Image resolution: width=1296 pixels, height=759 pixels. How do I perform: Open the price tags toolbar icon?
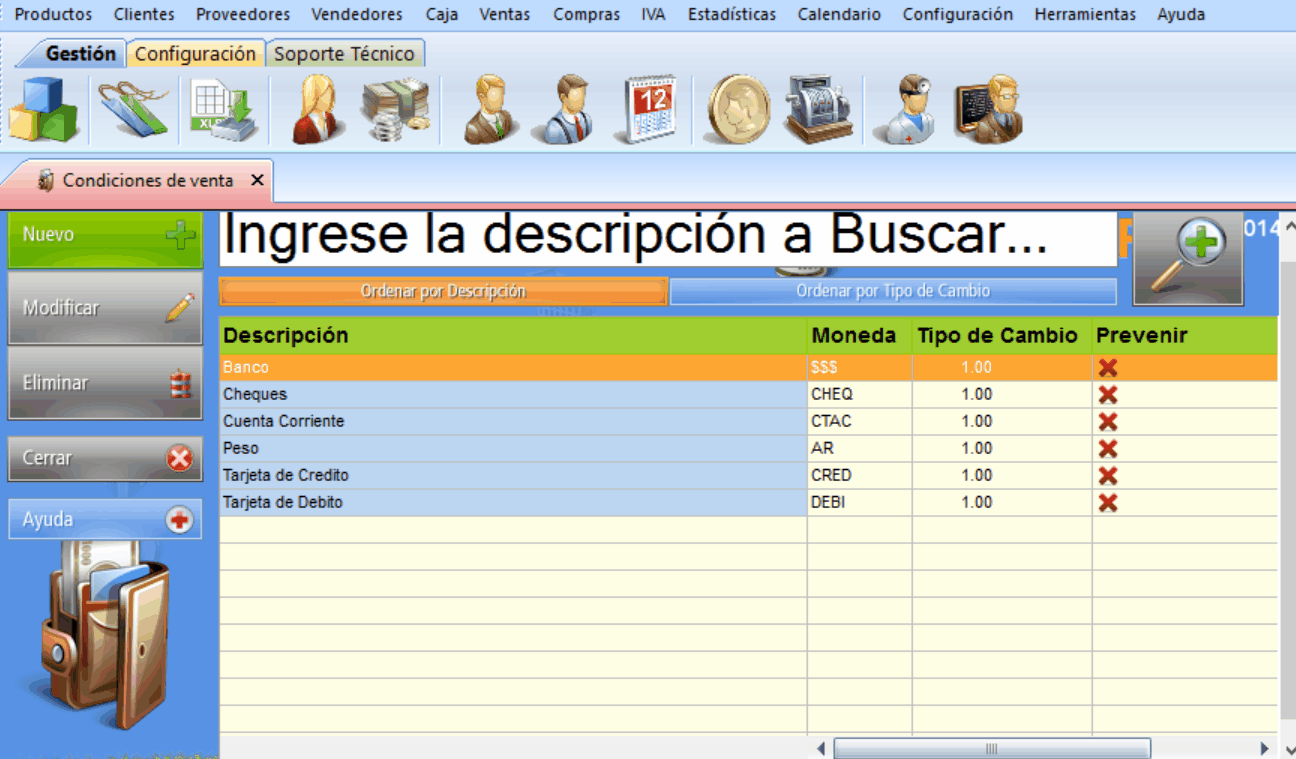(x=134, y=109)
